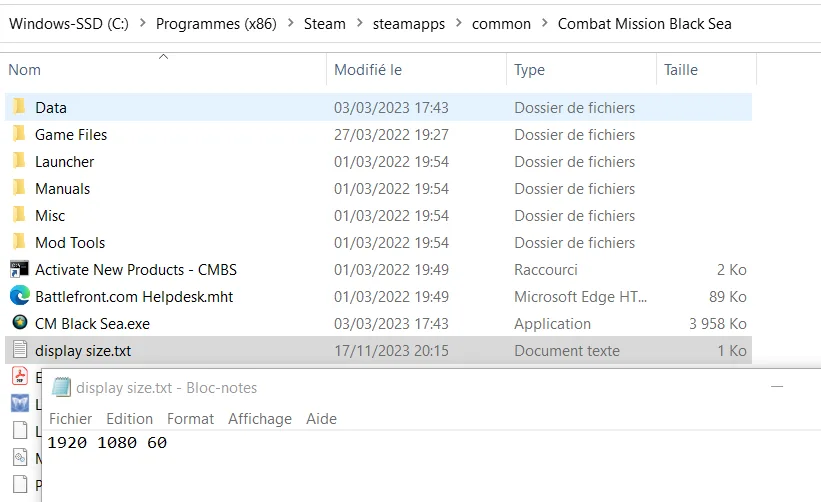Click the sort arrow above Nom column

pos(163,56)
